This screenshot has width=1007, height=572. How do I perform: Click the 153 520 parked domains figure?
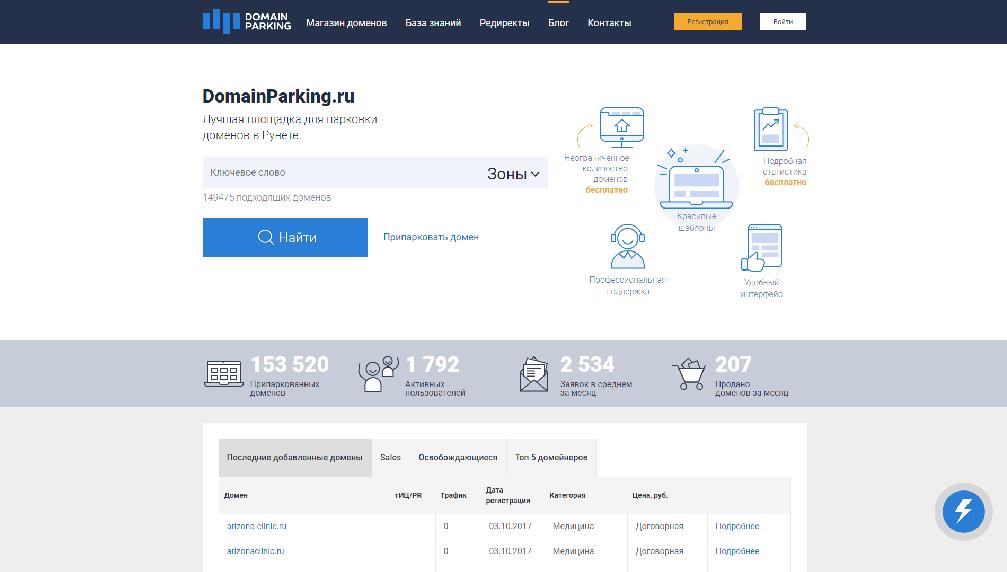290,365
